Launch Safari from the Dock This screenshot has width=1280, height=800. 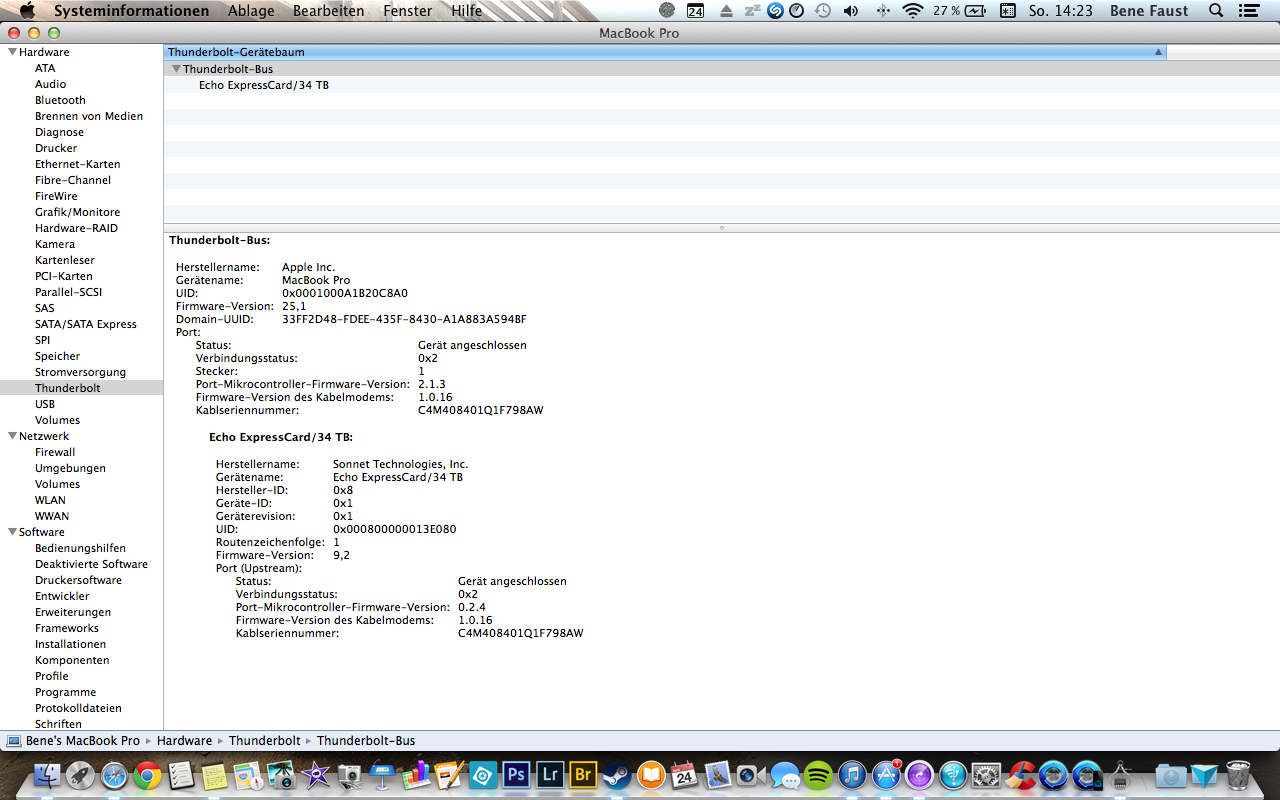tap(114, 775)
